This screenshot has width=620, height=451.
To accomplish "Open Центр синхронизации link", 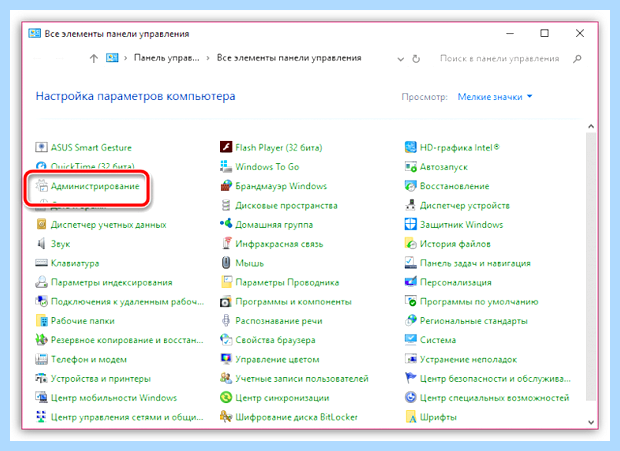I will (x=282, y=398).
